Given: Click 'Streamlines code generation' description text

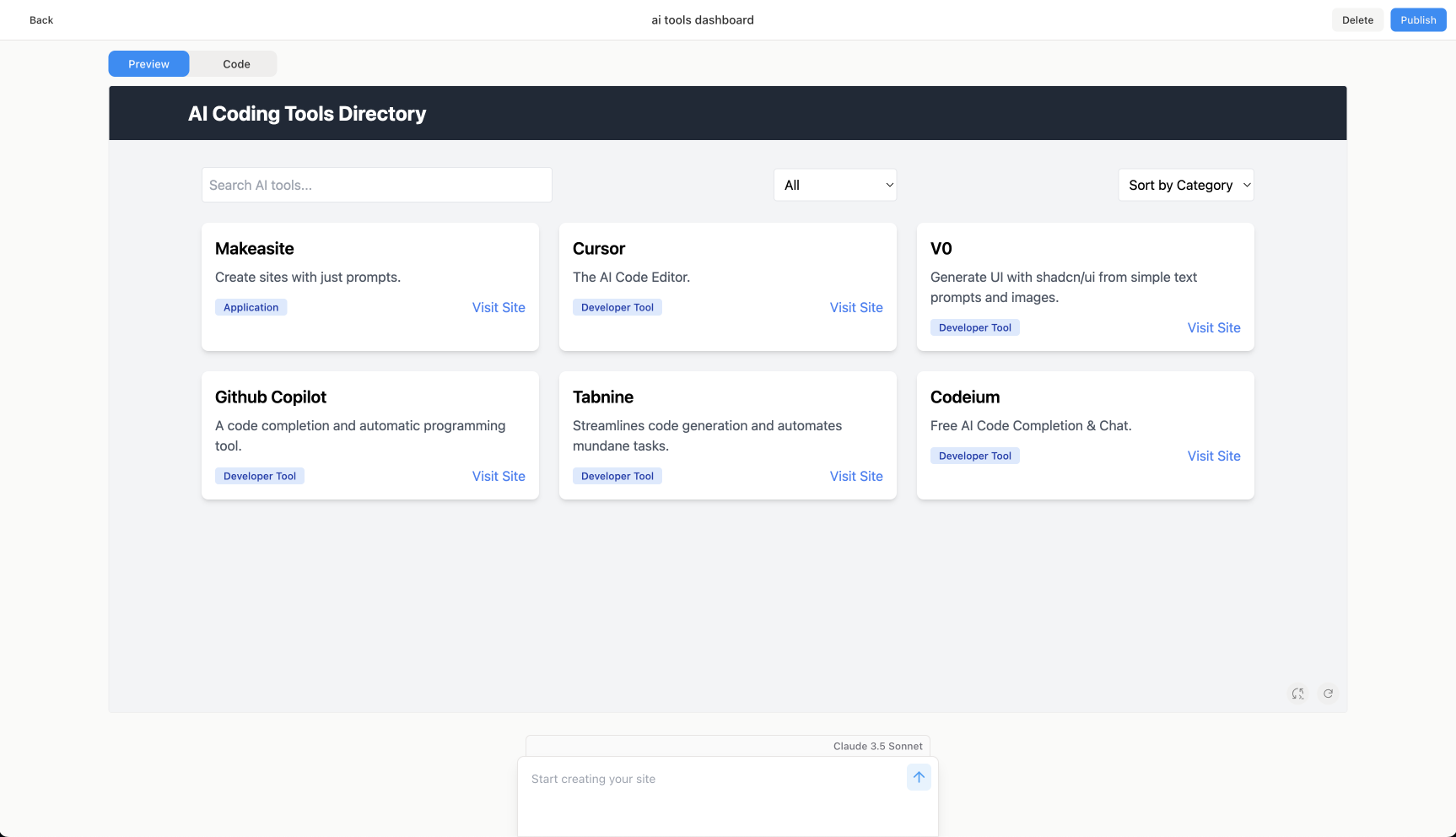Looking at the screenshot, I should coord(708,435).
